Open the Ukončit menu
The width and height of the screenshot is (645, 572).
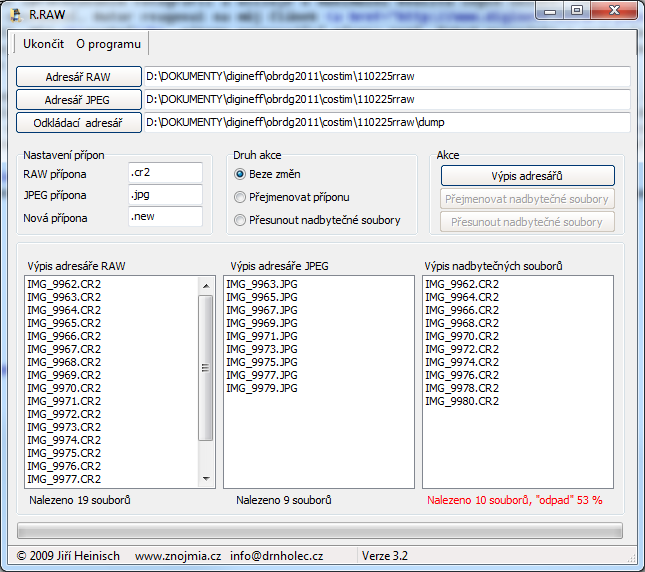click(43, 44)
